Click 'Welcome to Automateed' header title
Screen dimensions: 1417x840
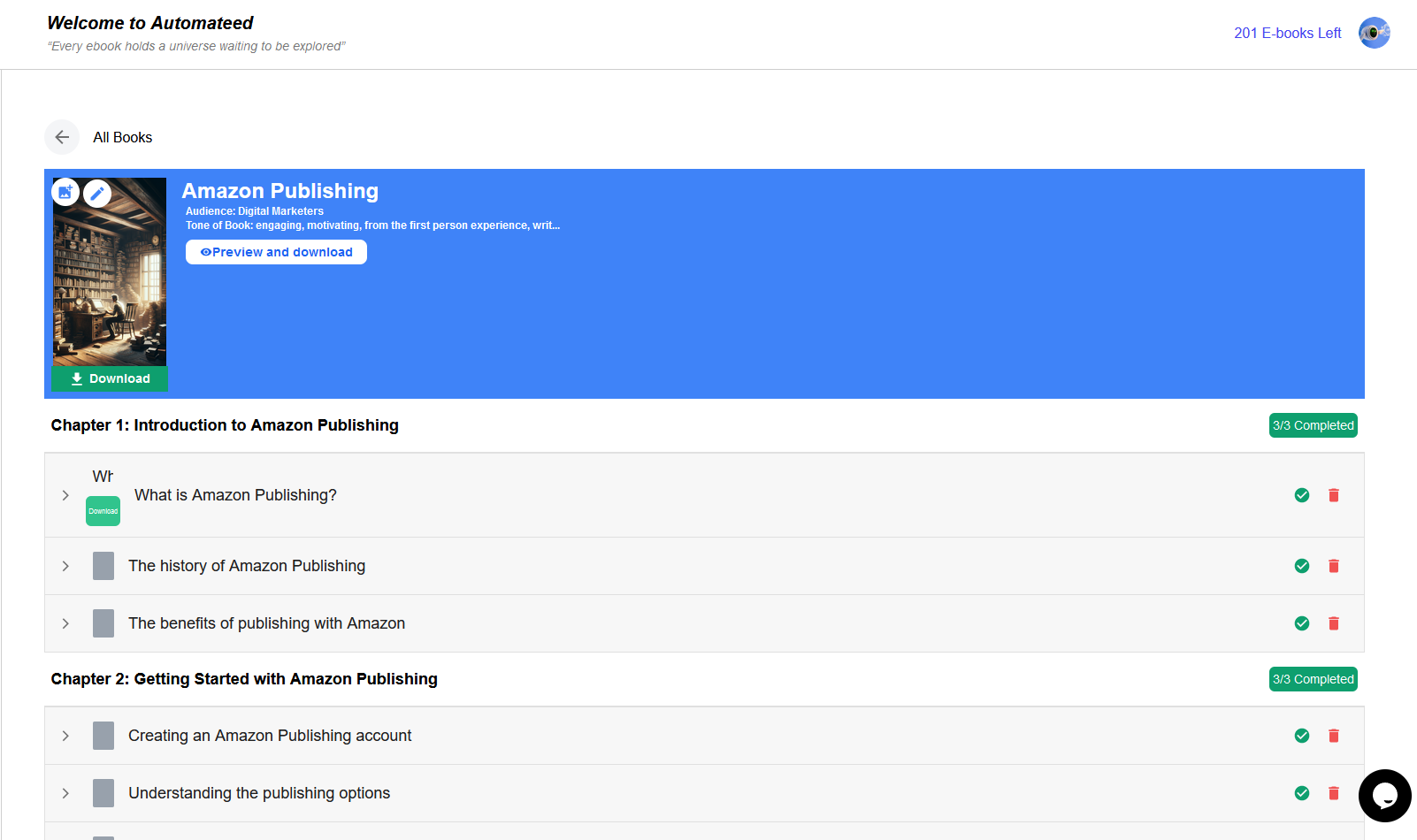click(x=150, y=23)
